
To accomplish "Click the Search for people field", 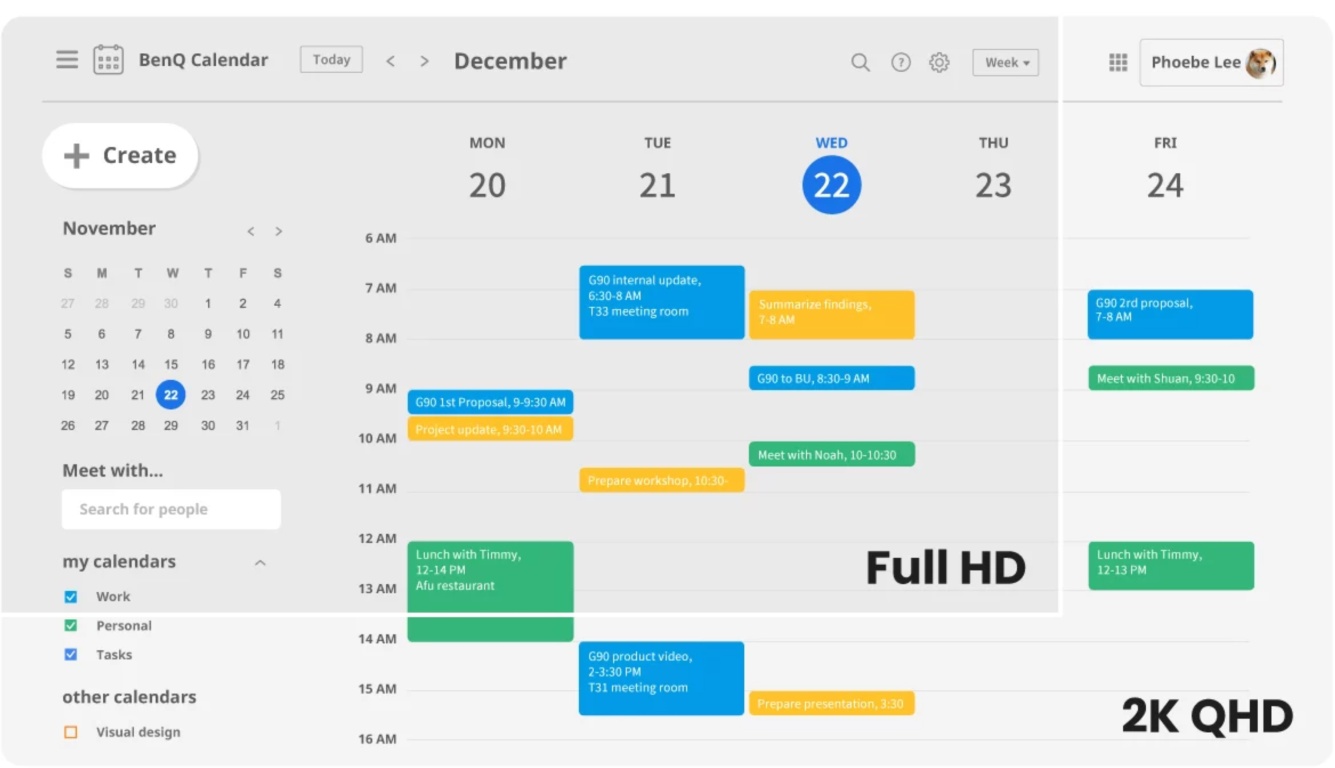I will 171,509.
